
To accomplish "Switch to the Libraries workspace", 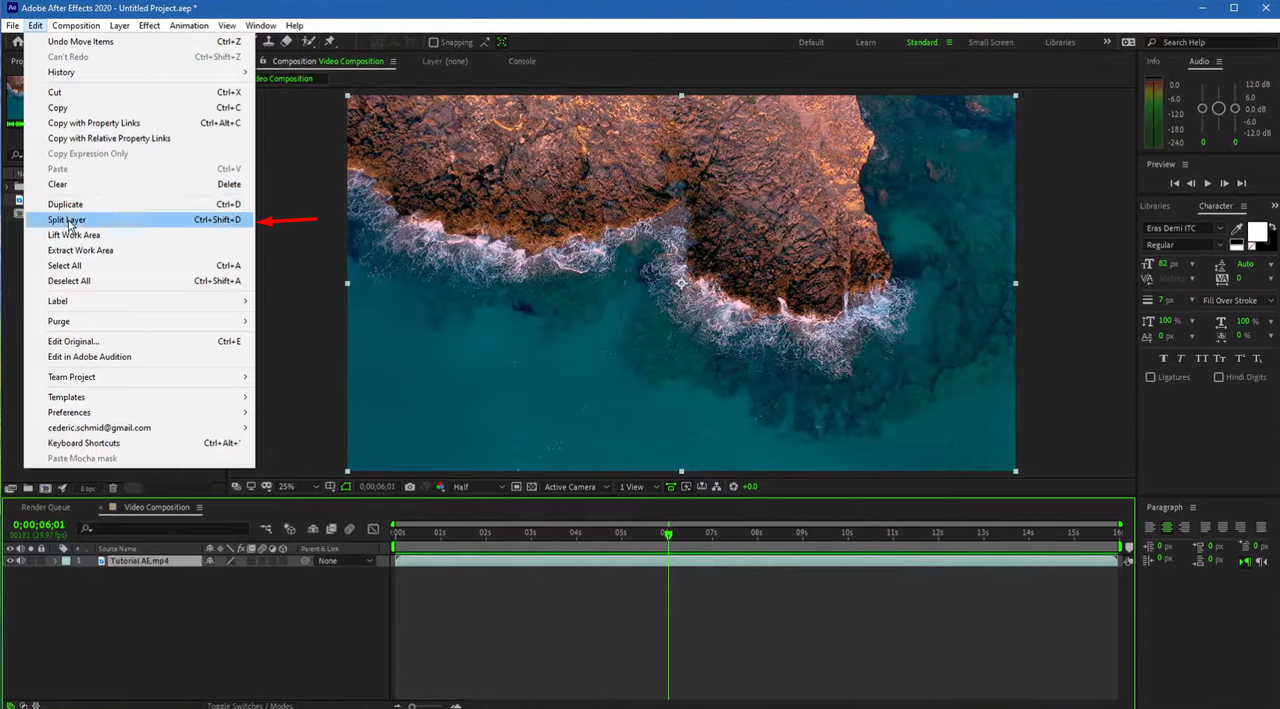I will coord(1060,42).
